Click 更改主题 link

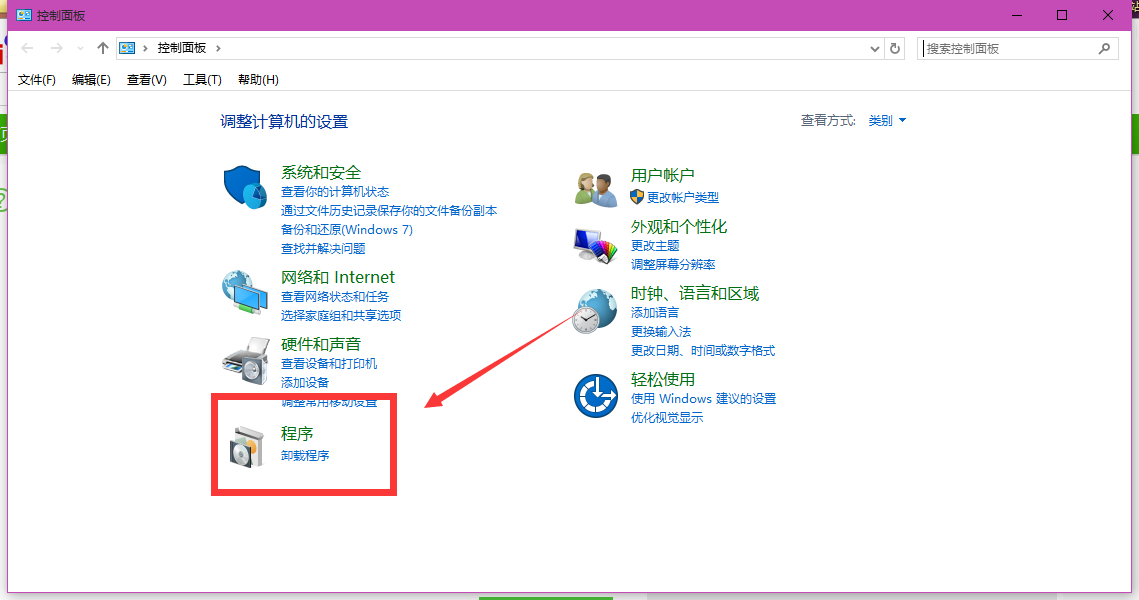(x=655, y=246)
